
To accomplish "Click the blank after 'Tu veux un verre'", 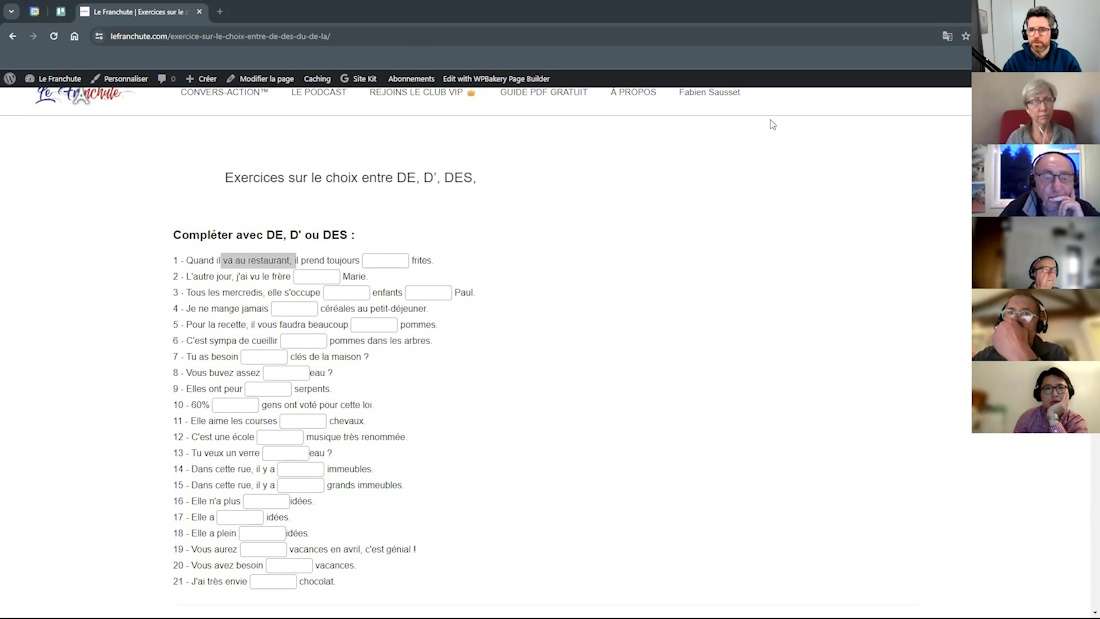I will (x=286, y=453).
